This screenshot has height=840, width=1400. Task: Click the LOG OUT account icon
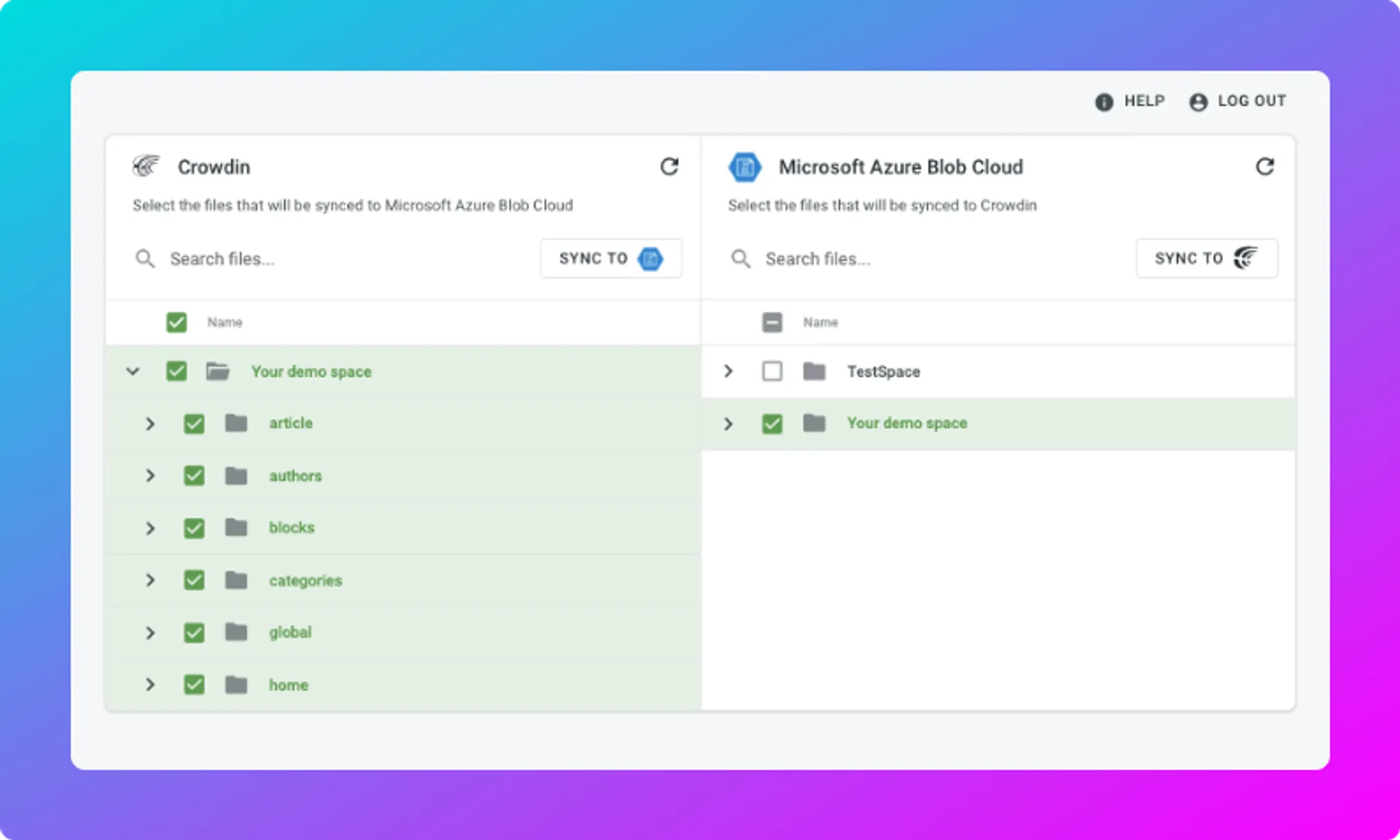(1198, 102)
